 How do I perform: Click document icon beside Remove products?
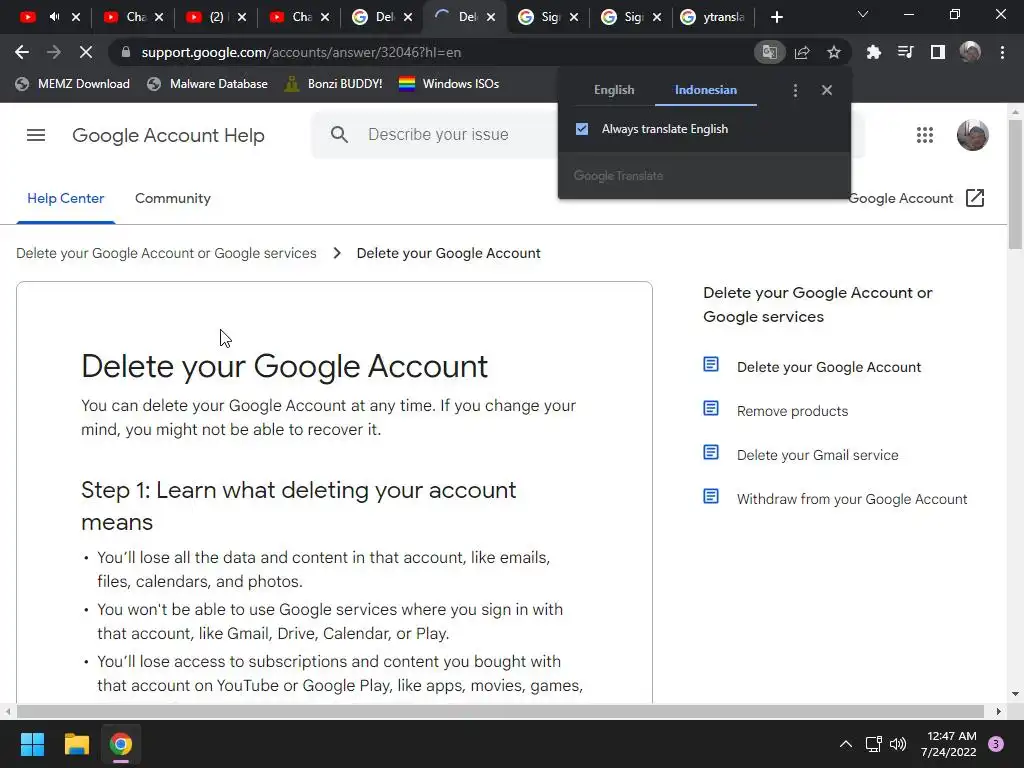point(711,409)
